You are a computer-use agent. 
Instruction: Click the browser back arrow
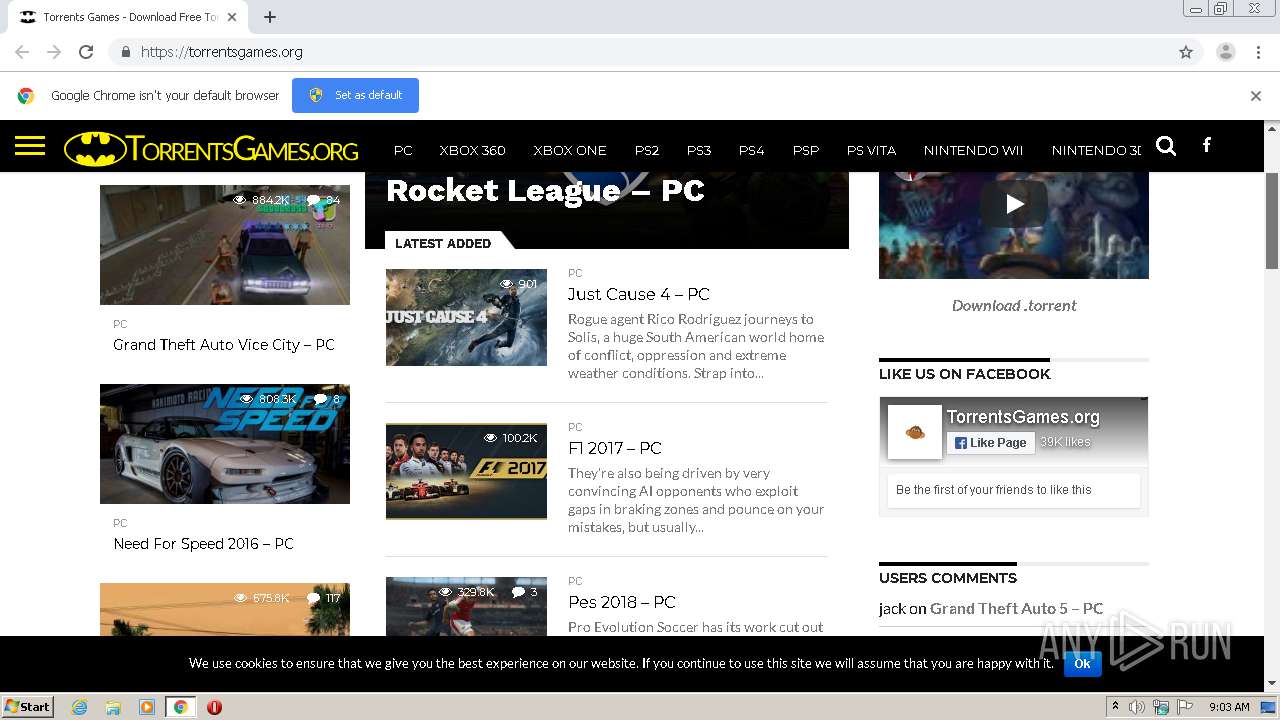22,52
